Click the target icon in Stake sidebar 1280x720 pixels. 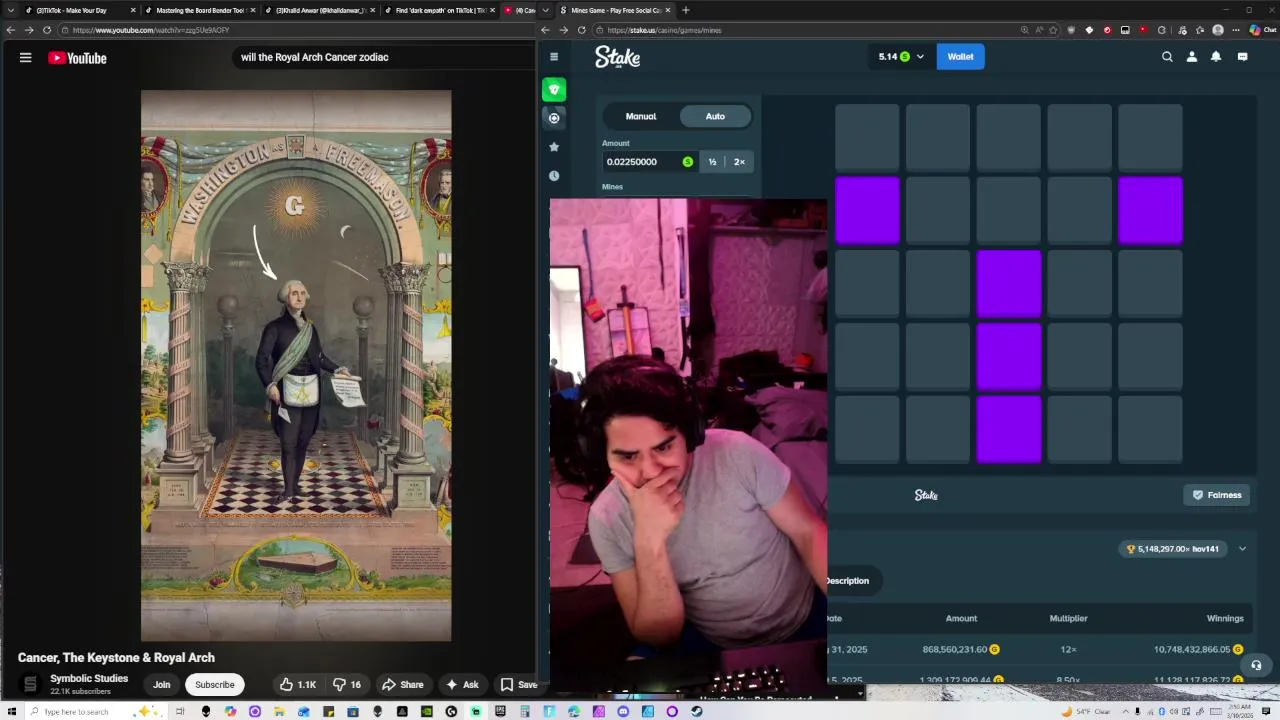click(x=554, y=118)
